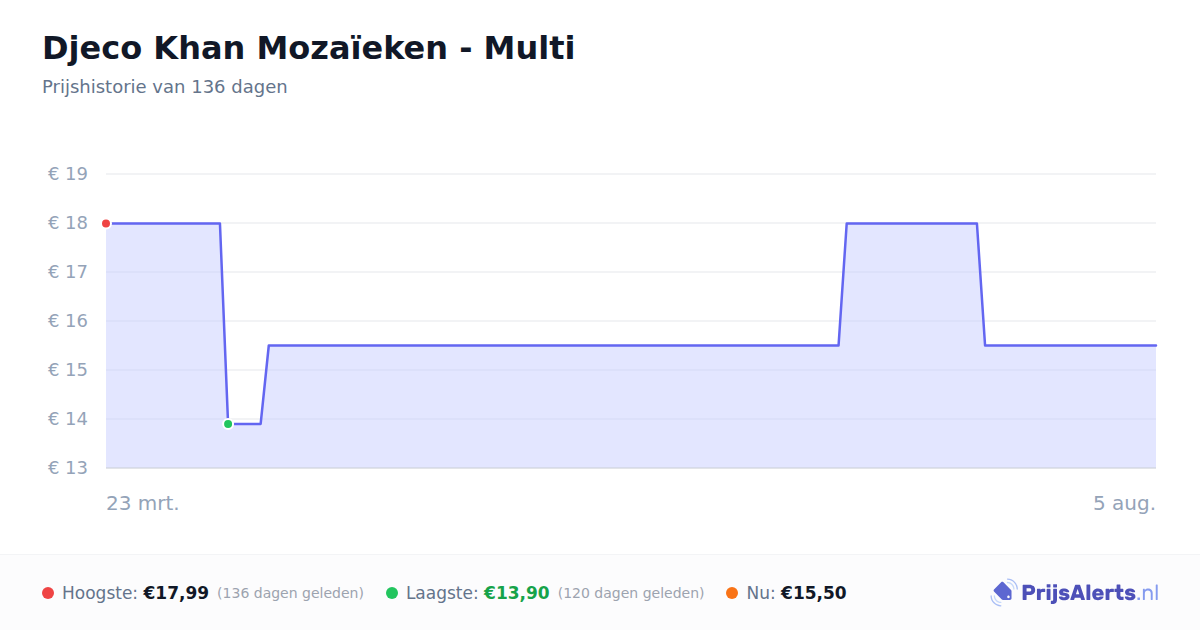1200x630 pixels.
Task: Click the 23 mrt. start date label
Action: (x=143, y=503)
